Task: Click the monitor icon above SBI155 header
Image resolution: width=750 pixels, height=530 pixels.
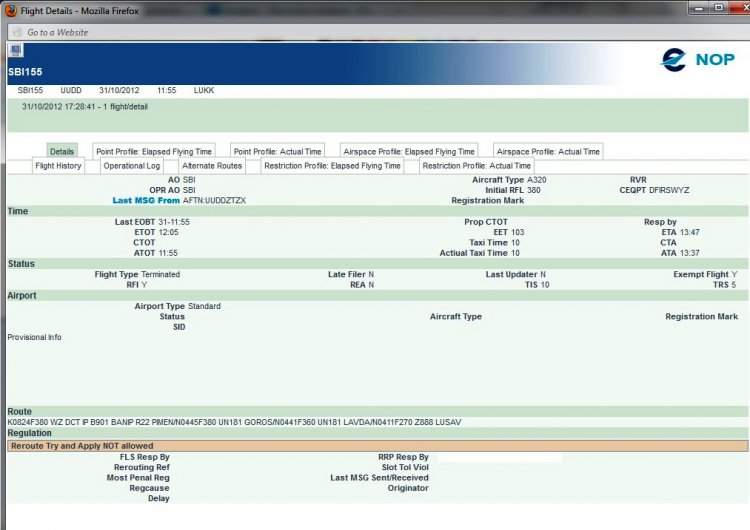Action: click(15, 50)
